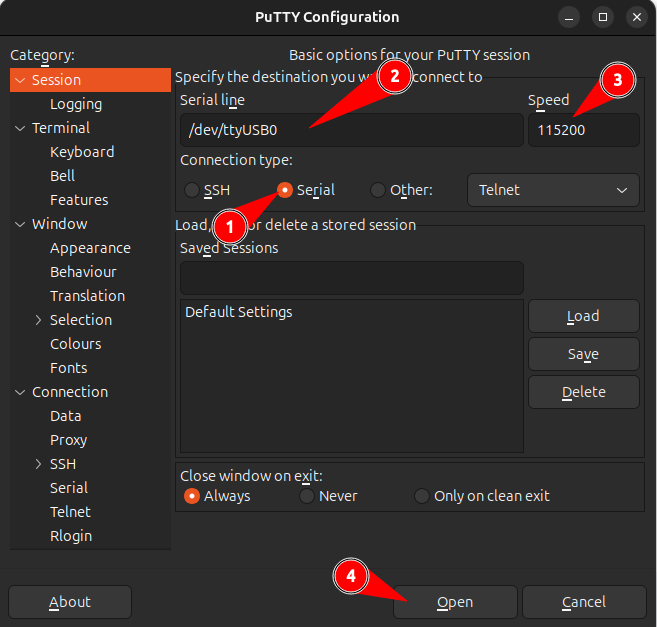Open Data settings under Connection
657x627 pixels.
point(66,416)
